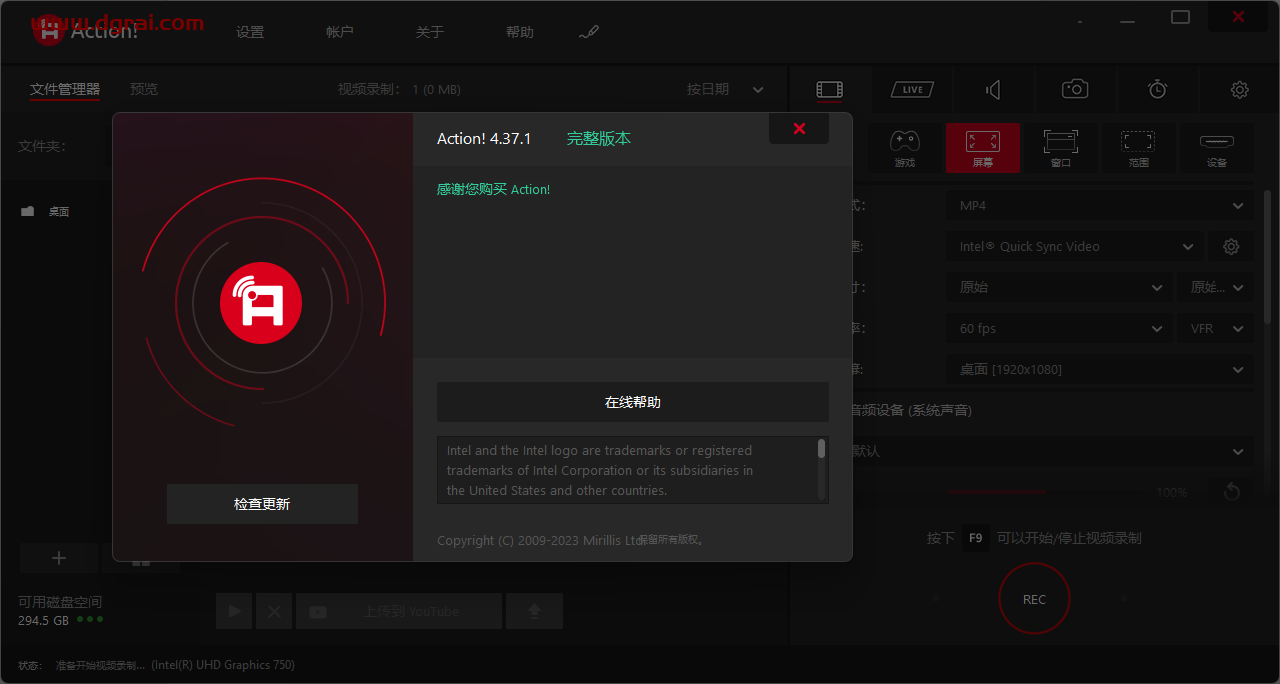Screen dimensions: 1280x684
Task: Open encoder settings gear beside Quick Sync
Action: [x=1231, y=247]
